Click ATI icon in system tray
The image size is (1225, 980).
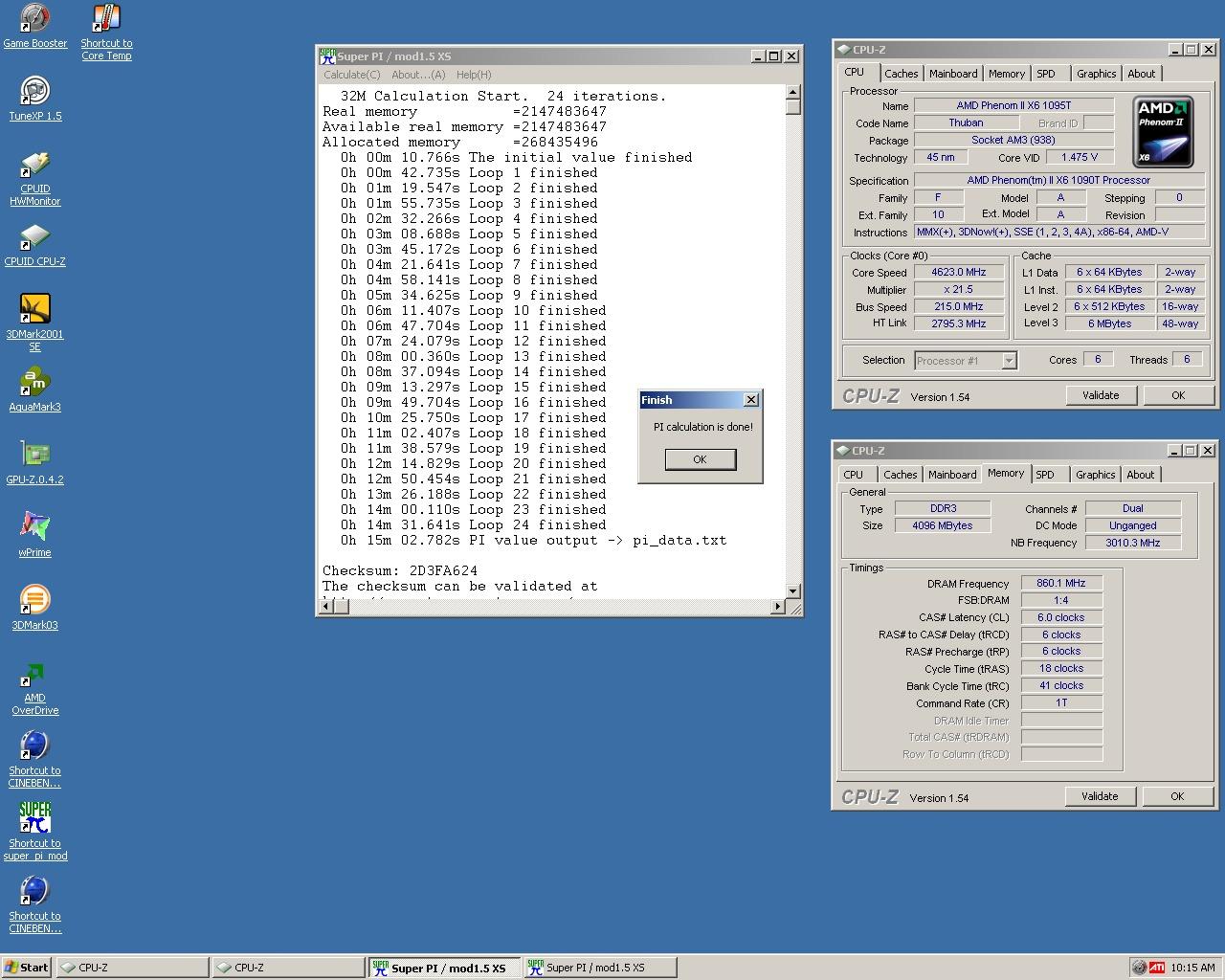click(1157, 968)
